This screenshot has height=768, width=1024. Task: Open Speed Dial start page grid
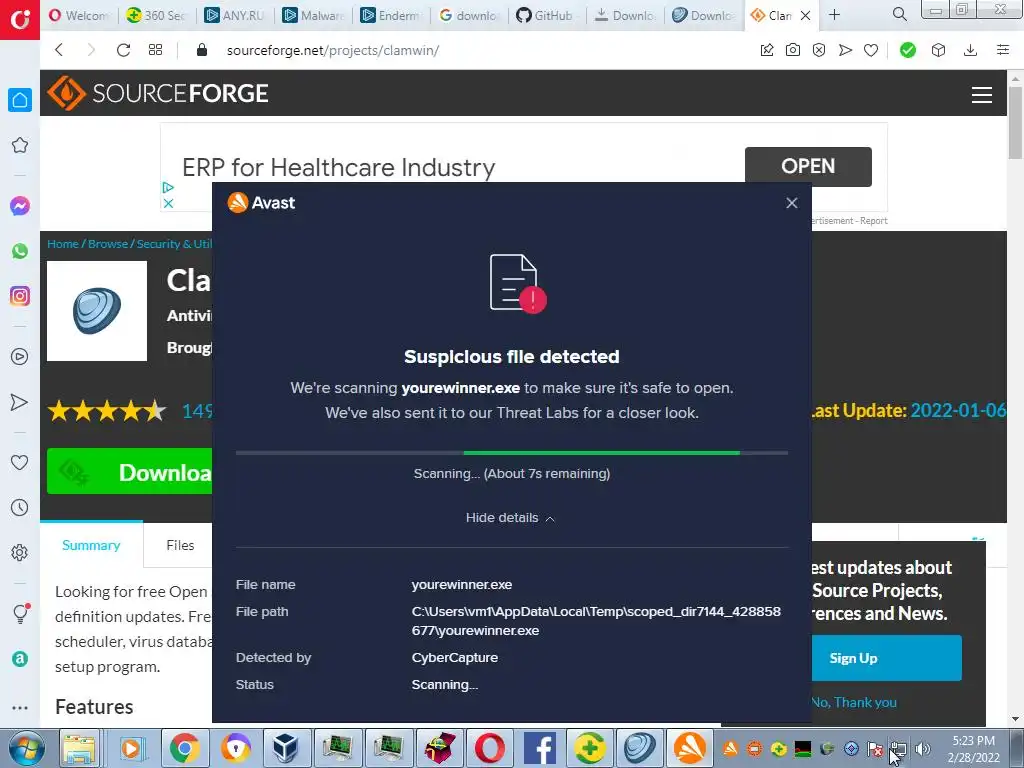pyautogui.click(x=155, y=50)
